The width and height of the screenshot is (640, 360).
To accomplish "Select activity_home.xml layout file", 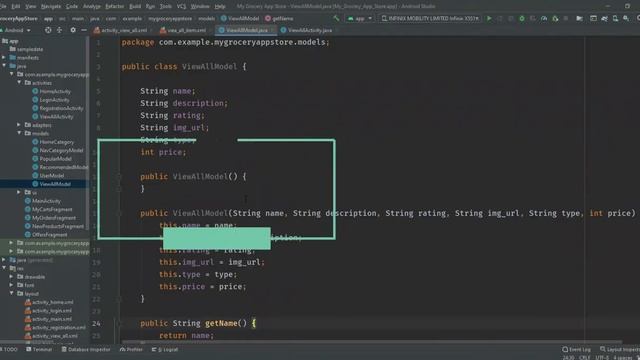I will pyautogui.click(x=49, y=302).
